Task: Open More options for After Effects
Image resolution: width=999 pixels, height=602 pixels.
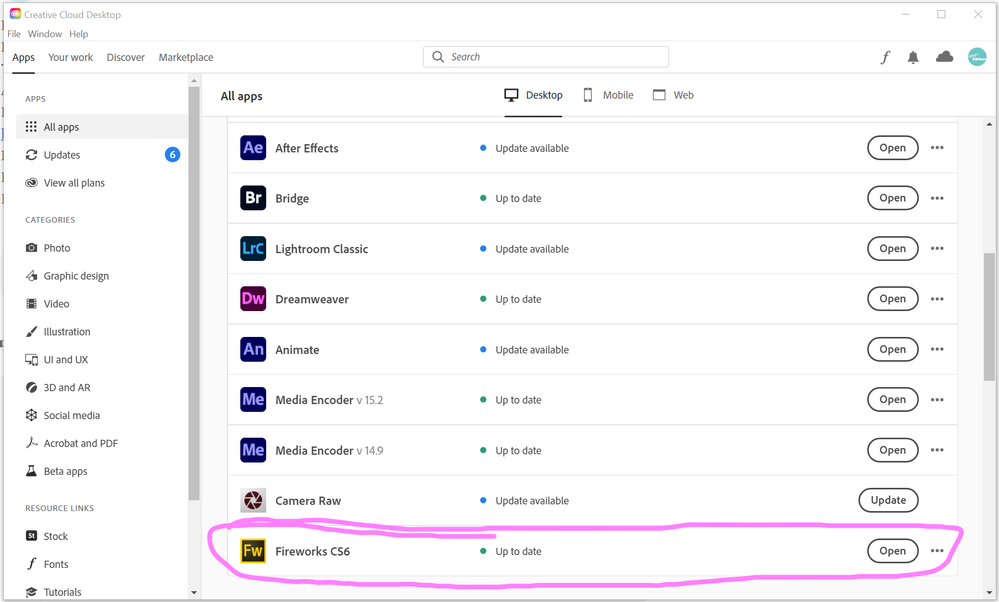Action: pyautogui.click(x=937, y=148)
